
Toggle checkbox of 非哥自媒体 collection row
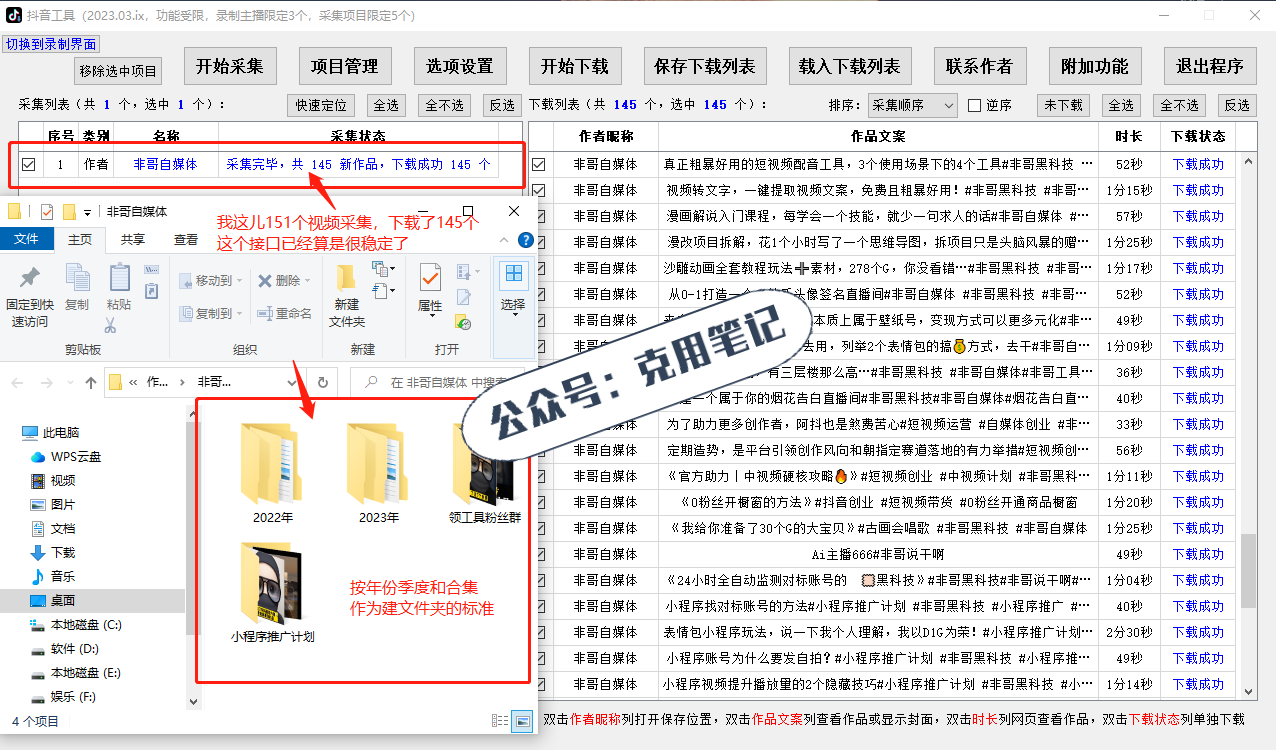click(29, 164)
